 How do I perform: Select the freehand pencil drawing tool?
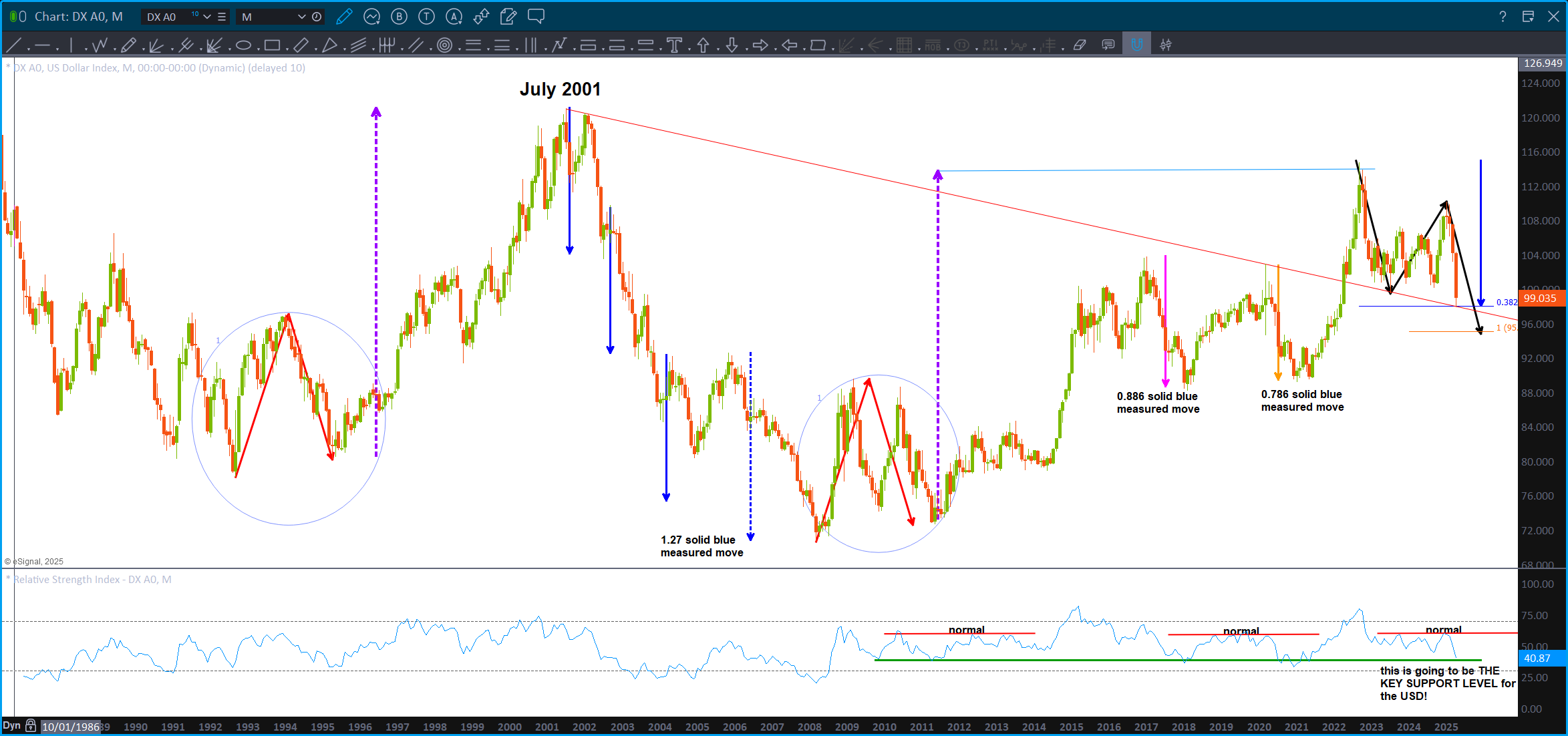(128, 45)
